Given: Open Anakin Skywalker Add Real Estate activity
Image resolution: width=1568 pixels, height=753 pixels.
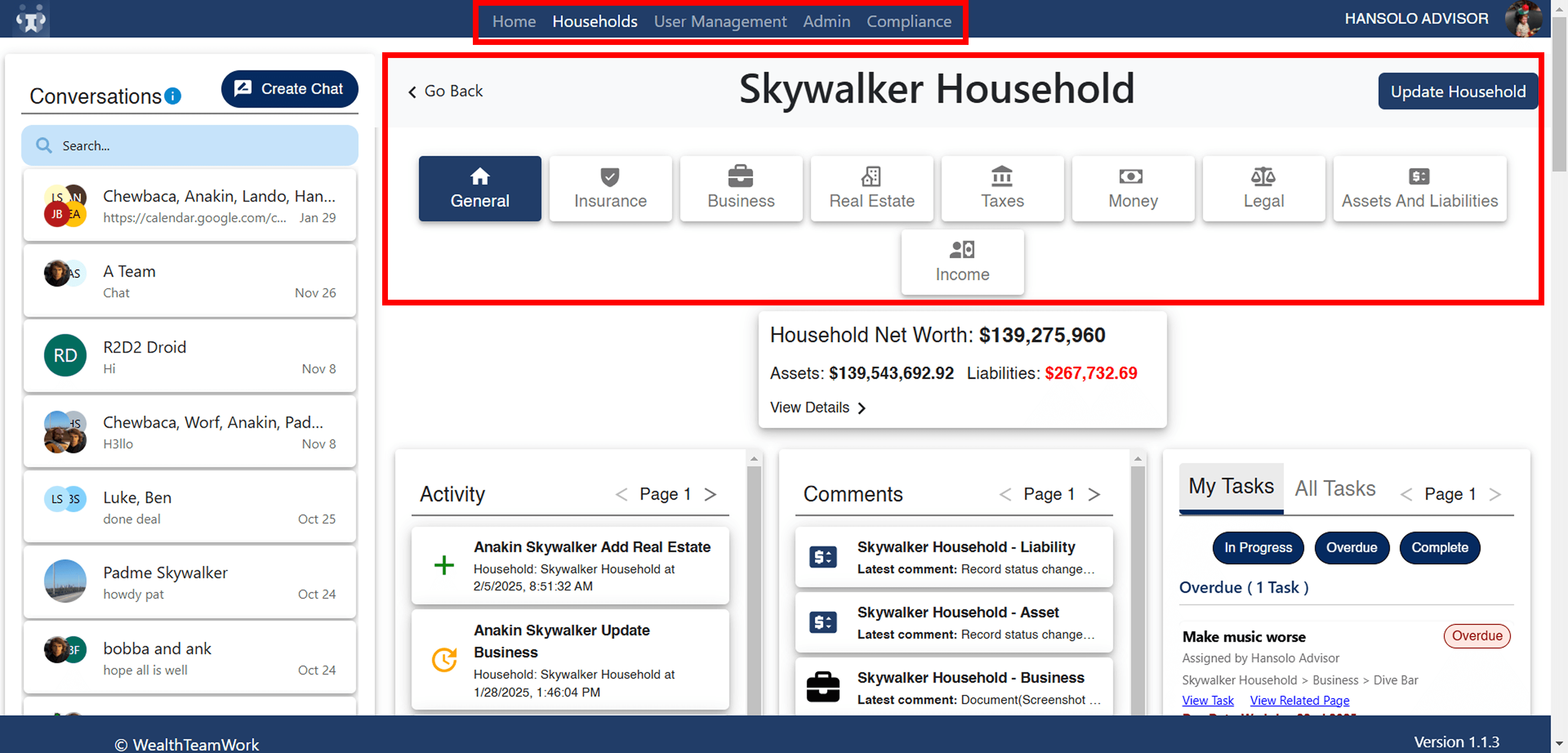Looking at the screenshot, I should click(570, 566).
